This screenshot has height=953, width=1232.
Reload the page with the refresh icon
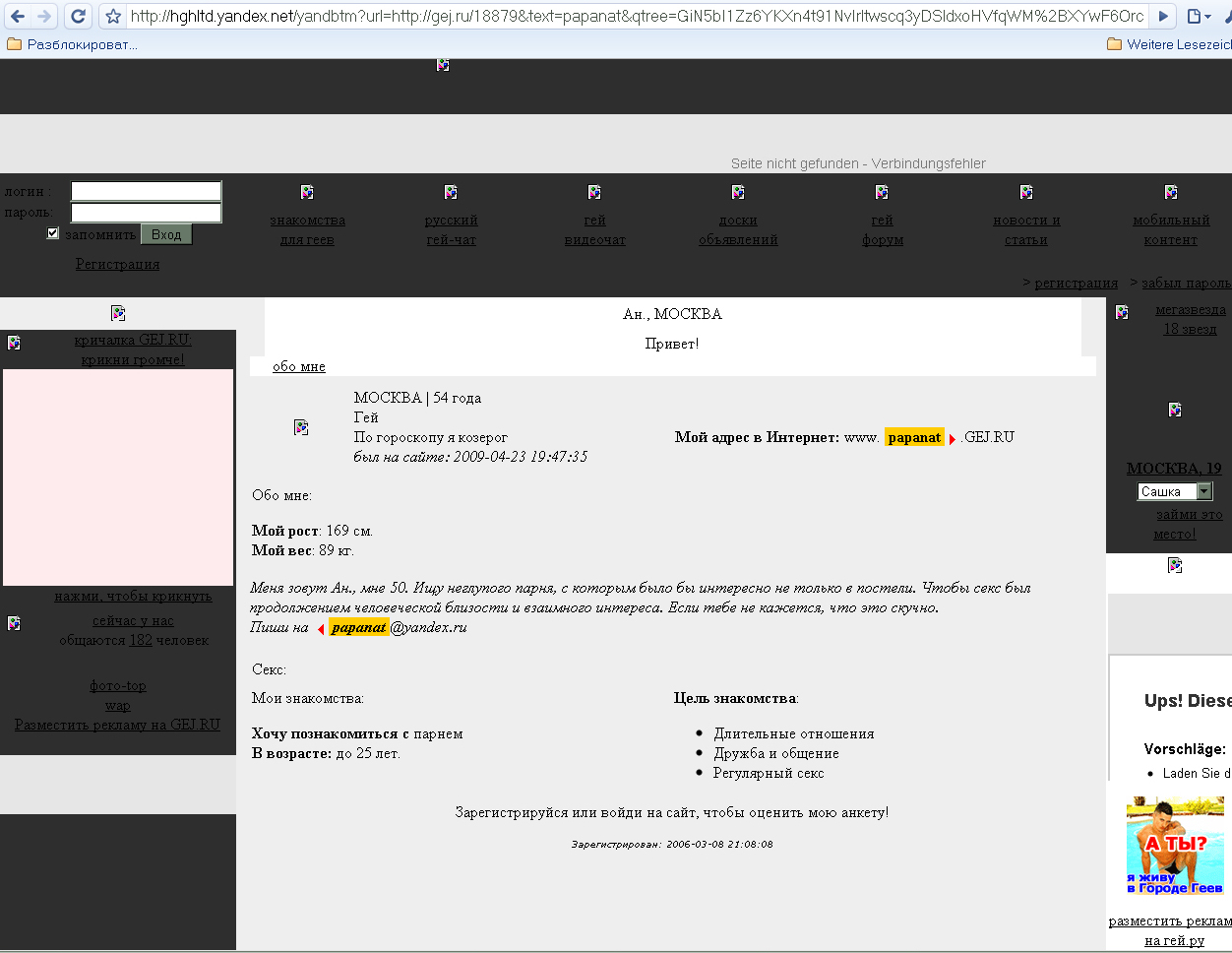pyautogui.click(x=79, y=16)
